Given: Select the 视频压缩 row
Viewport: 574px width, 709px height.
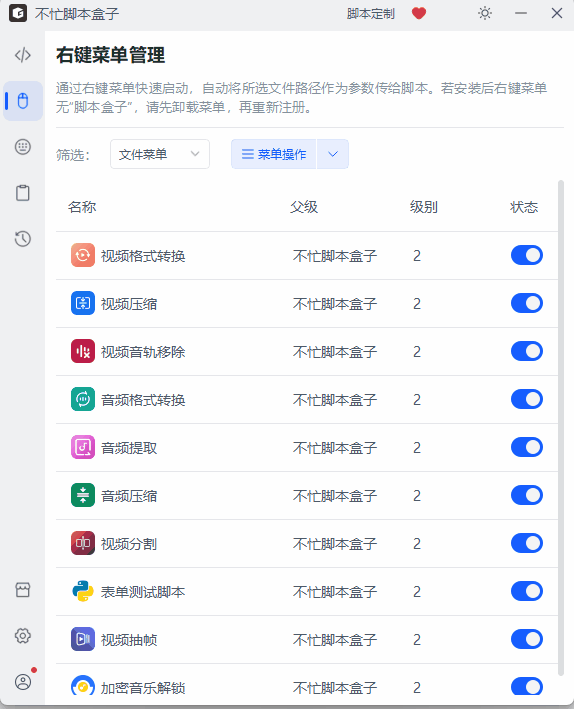Looking at the screenshot, I should point(307,303).
